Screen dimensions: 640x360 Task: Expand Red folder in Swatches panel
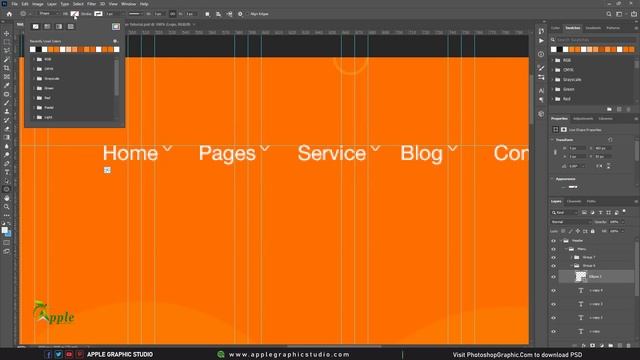pos(553,99)
